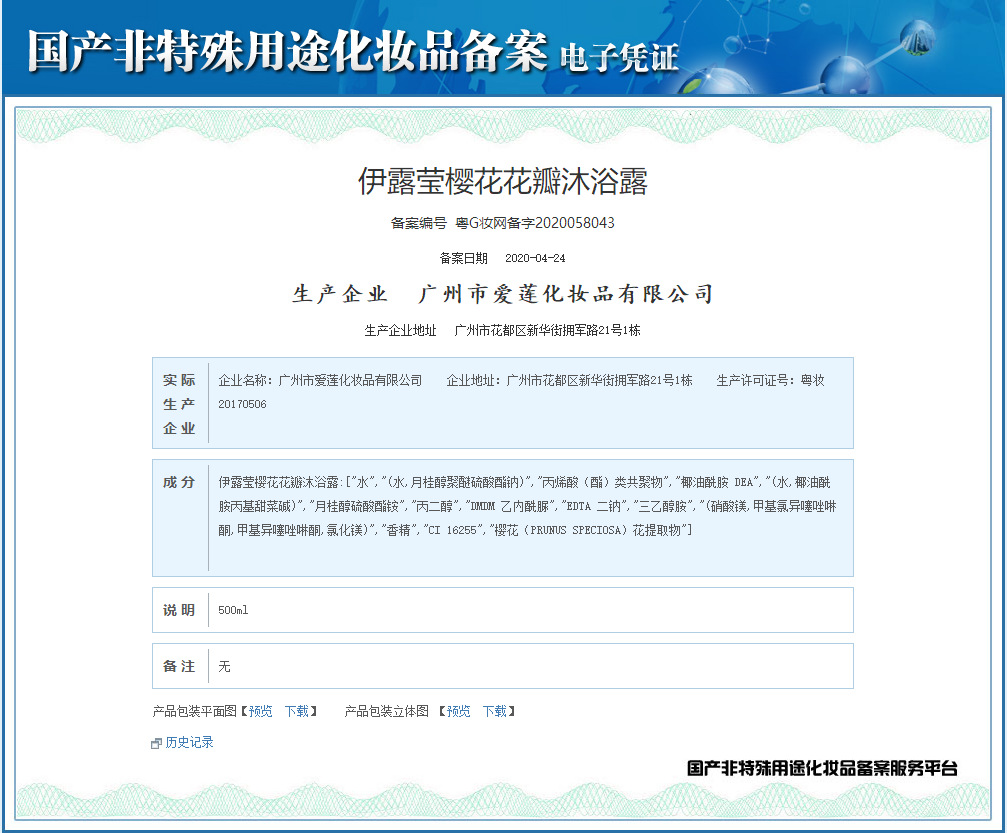Click the header banner title 国产非特殊用途化妆品备案
The image size is (1007, 833).
coord(288,51)
